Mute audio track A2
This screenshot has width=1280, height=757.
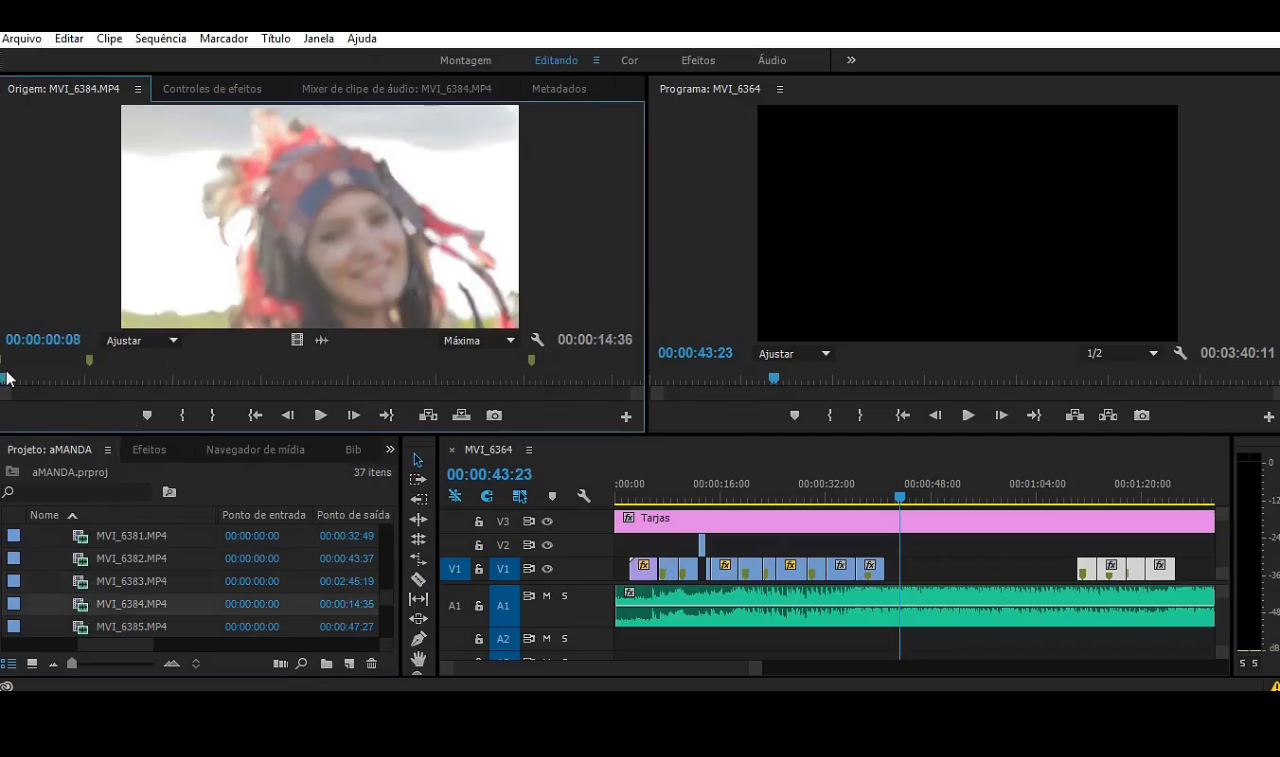click(546, 638)
